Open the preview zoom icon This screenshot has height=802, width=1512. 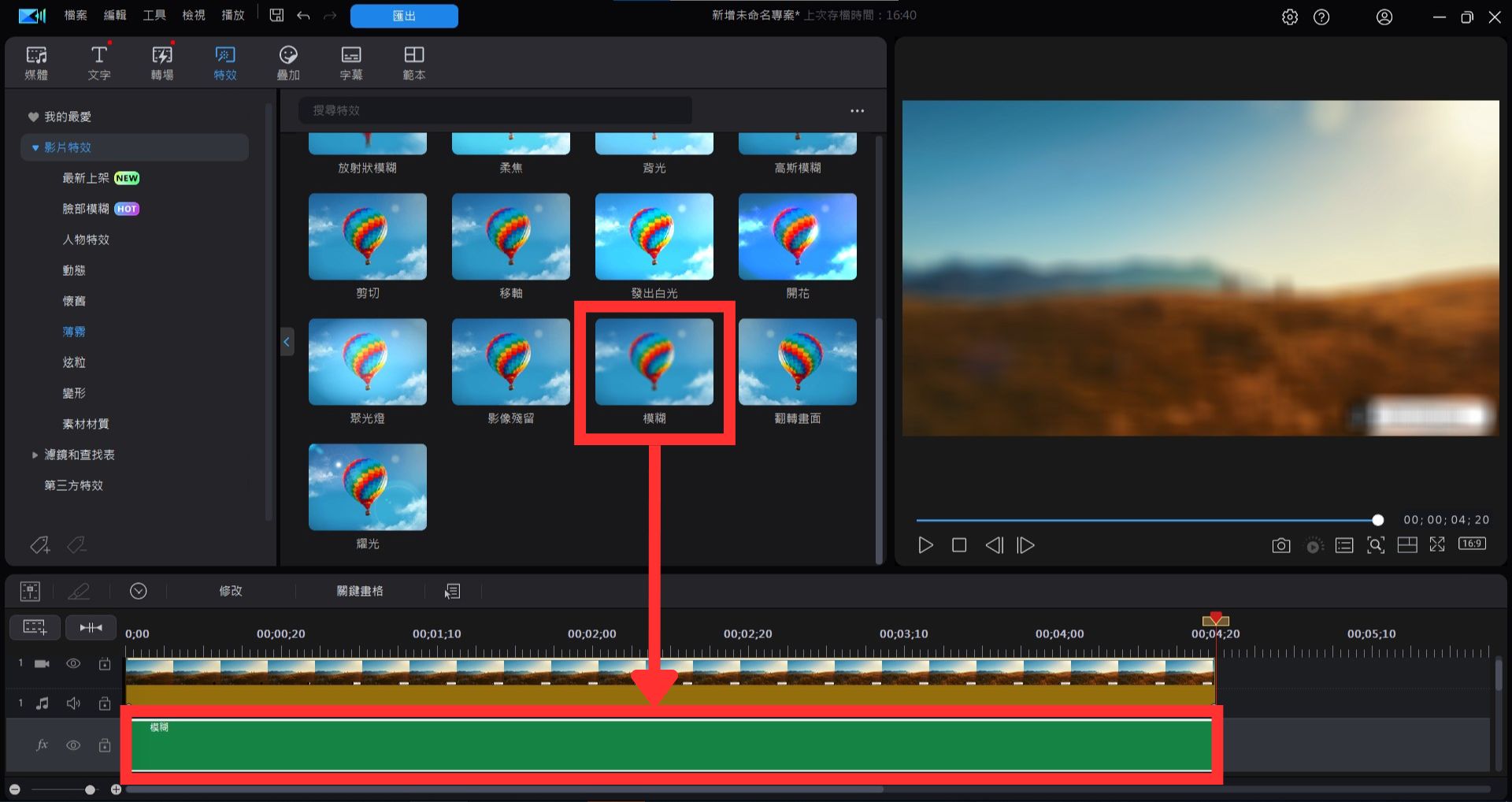pos(1376,545)
